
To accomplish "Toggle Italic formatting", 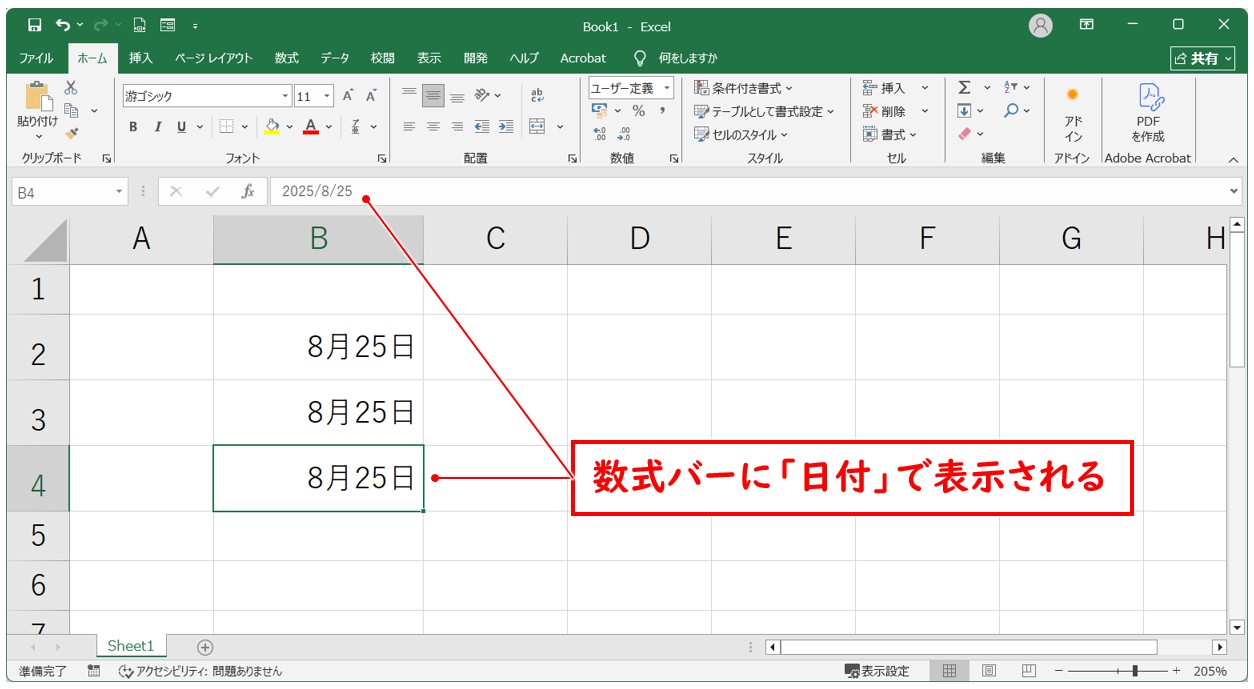I will click(x=157, y=126).
